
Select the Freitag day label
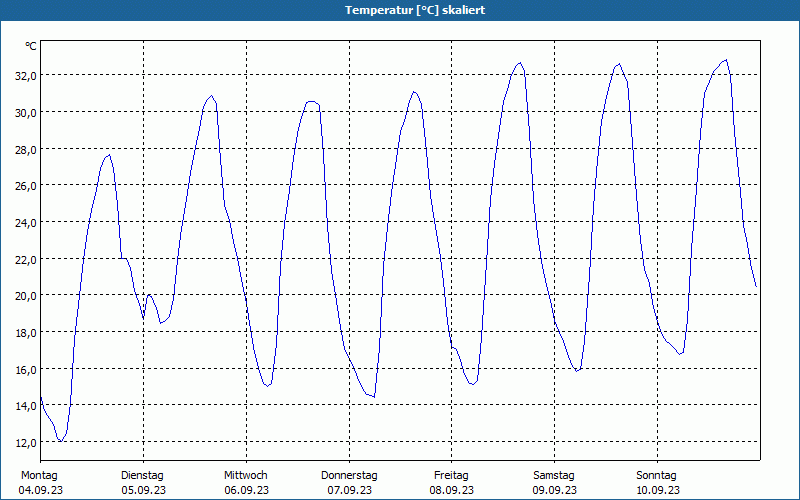tap(451, 475)
